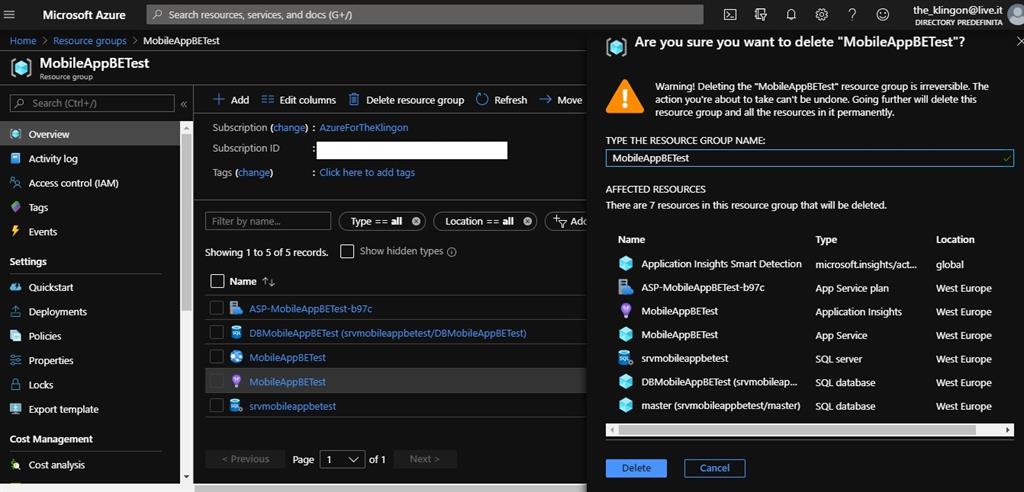Go to Resource groups breadcrumb

[x=89, y=41]
